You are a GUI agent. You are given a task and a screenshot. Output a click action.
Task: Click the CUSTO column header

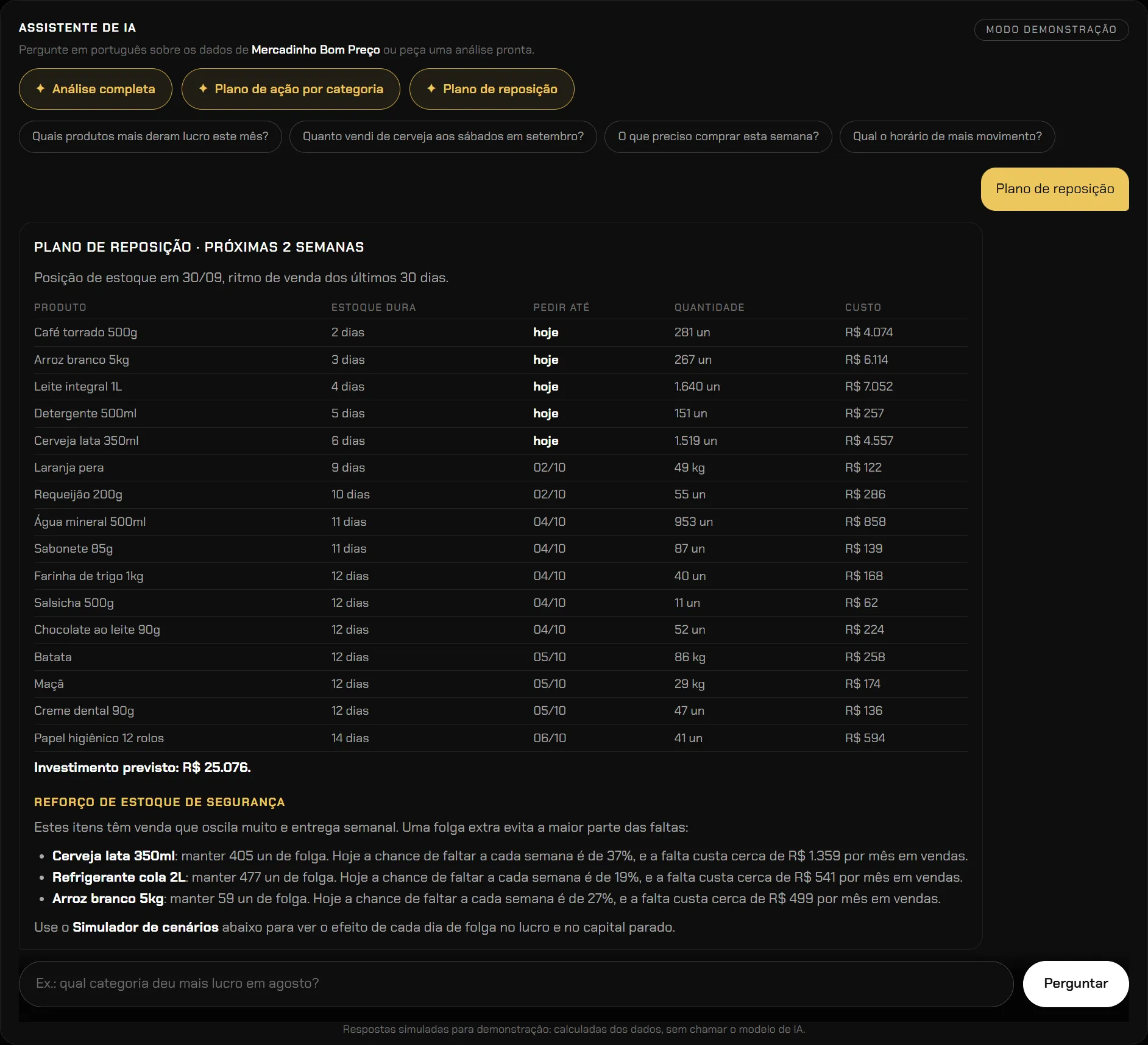863,307
